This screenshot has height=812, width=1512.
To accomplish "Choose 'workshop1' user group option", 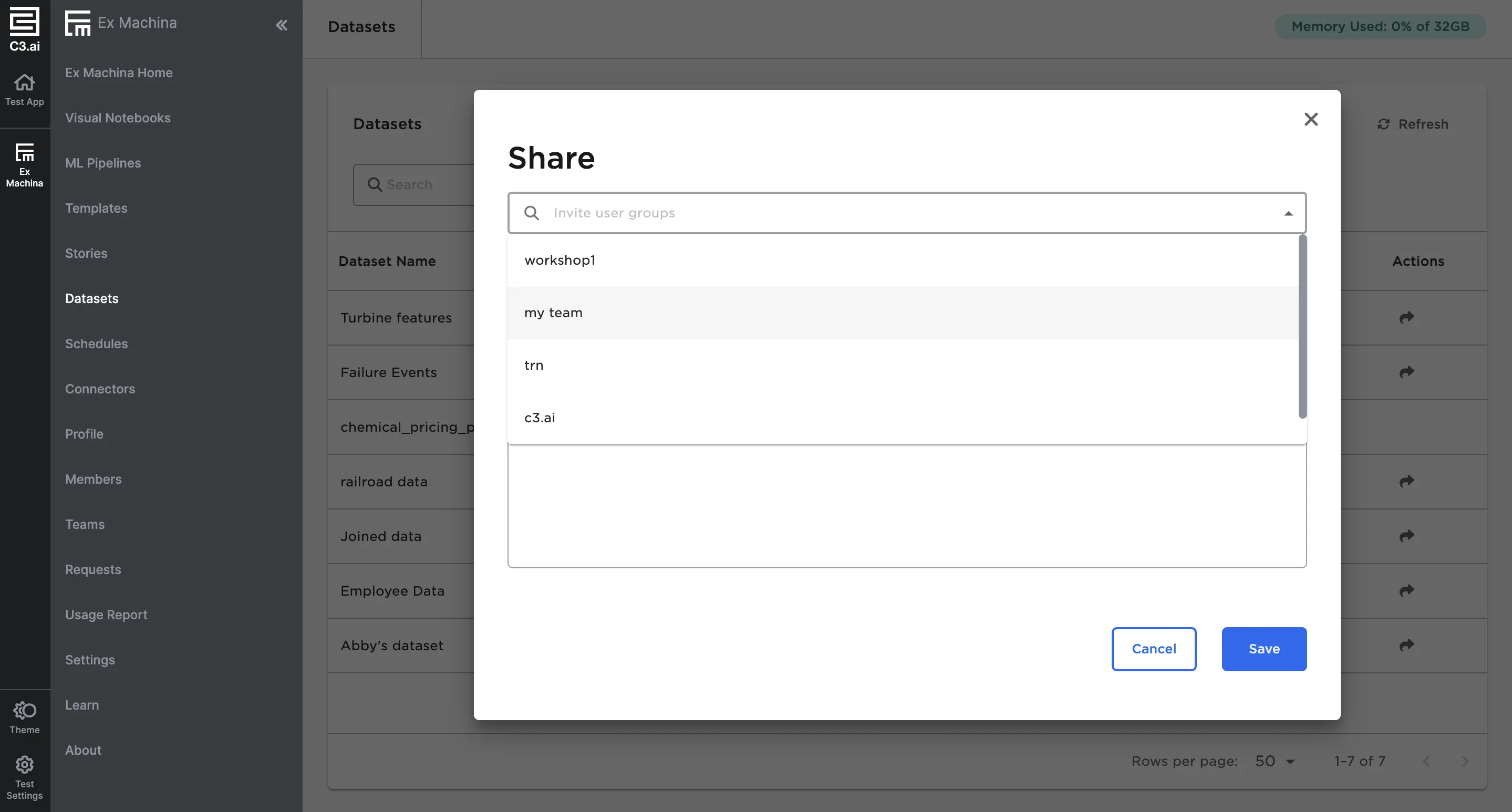I will (x=560, y=260).
